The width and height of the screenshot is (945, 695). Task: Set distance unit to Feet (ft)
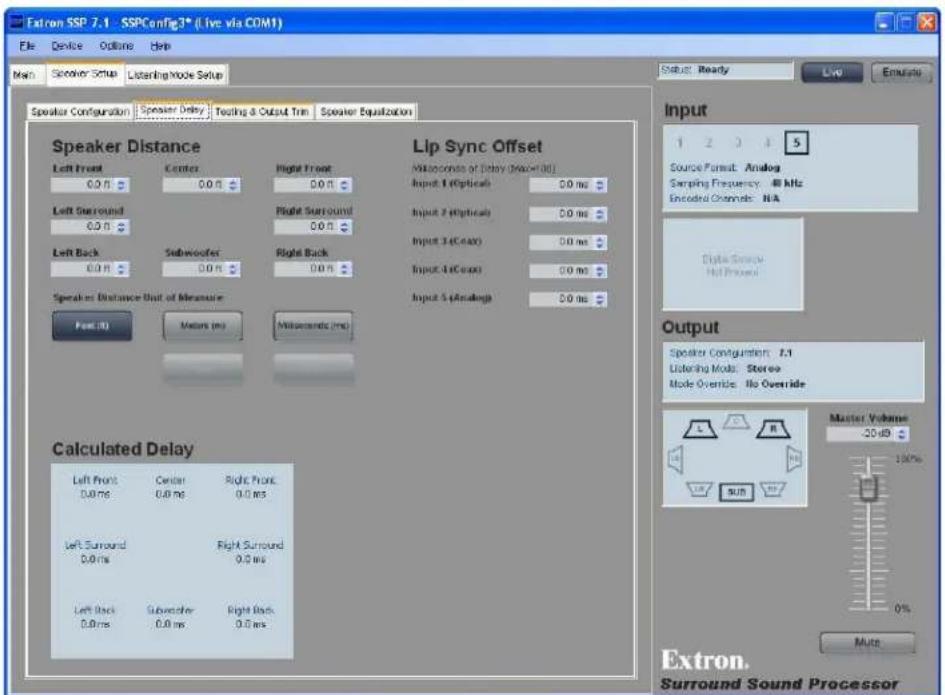92,325
